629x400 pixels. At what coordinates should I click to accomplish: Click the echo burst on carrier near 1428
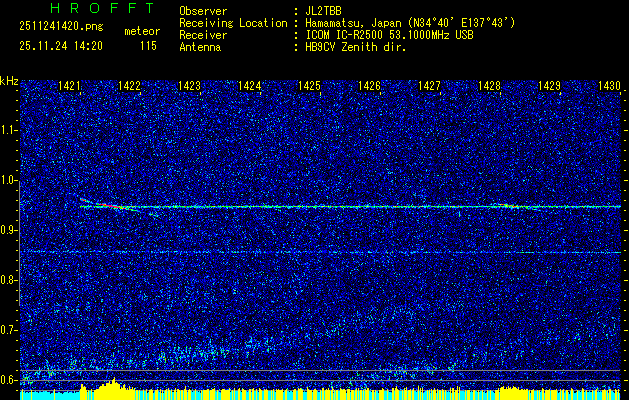507,205
